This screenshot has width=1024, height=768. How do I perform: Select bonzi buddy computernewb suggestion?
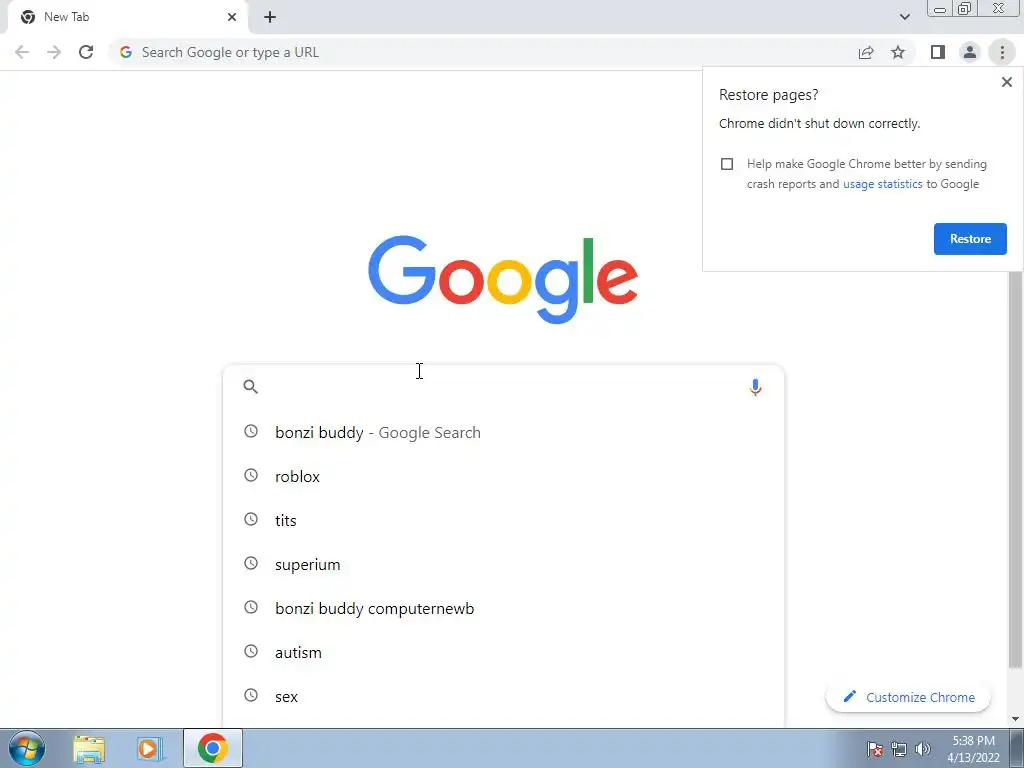point(503,608)
